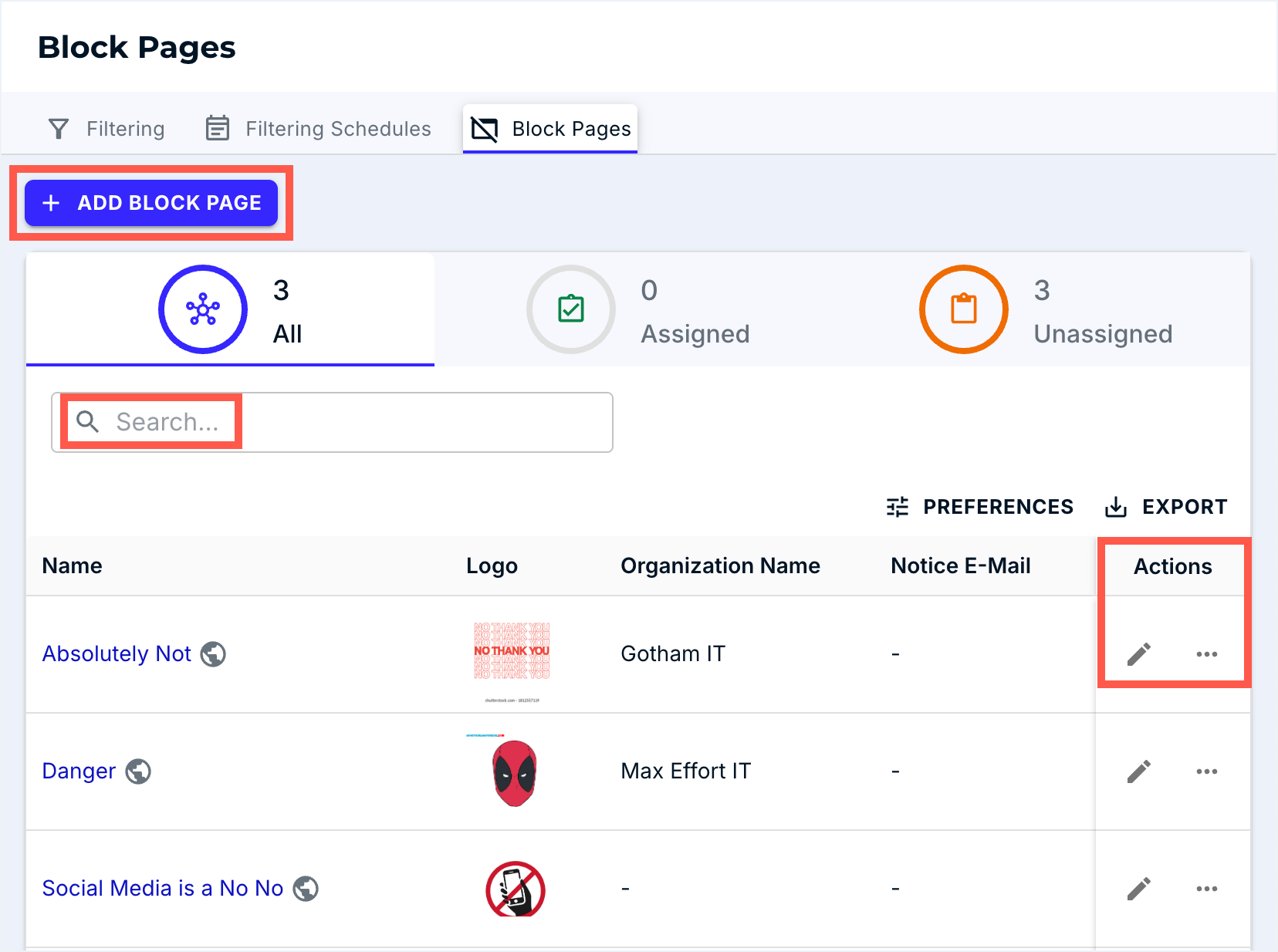Screen dimensions: 1278x952
Task: Click the Deadpool logo thumbnail
Action: point(514,772)
